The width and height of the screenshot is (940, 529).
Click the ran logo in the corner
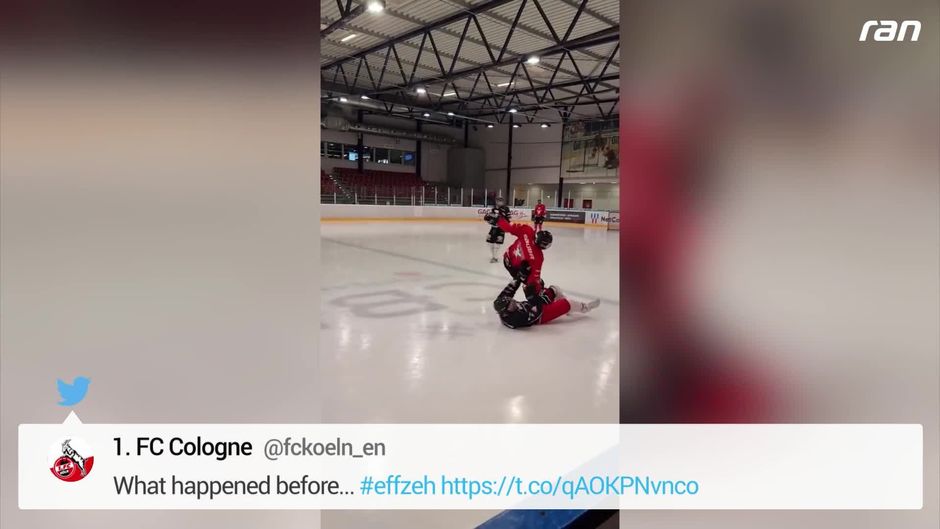click(x=890, y=31)
